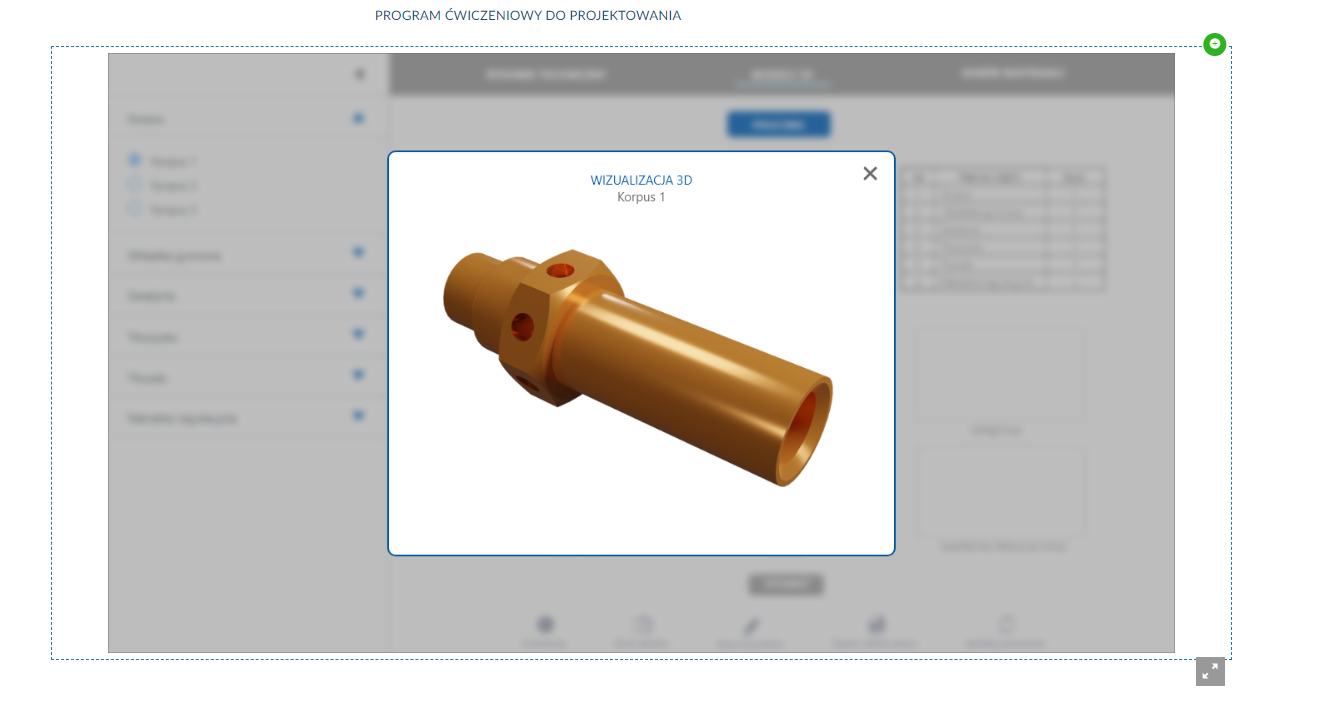Expand the Wkładka gumowa section
The image size is (1327, 706).
358,253
